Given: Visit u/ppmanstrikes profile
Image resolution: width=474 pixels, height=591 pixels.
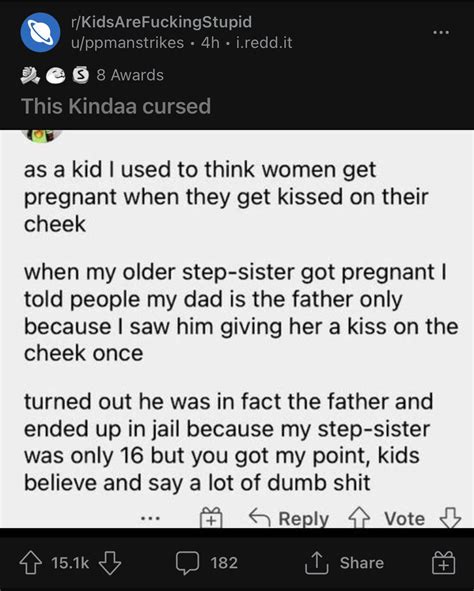Looking at the screenshot, I should tap(127, 43).
